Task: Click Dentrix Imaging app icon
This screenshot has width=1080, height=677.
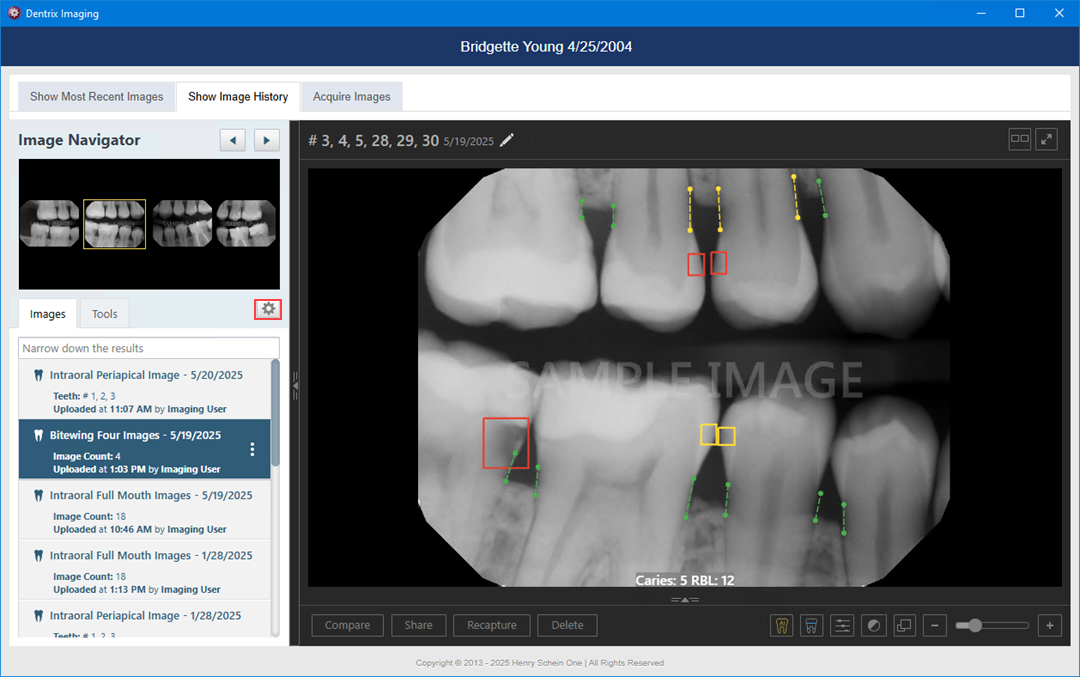Action: tap(14, 13)
